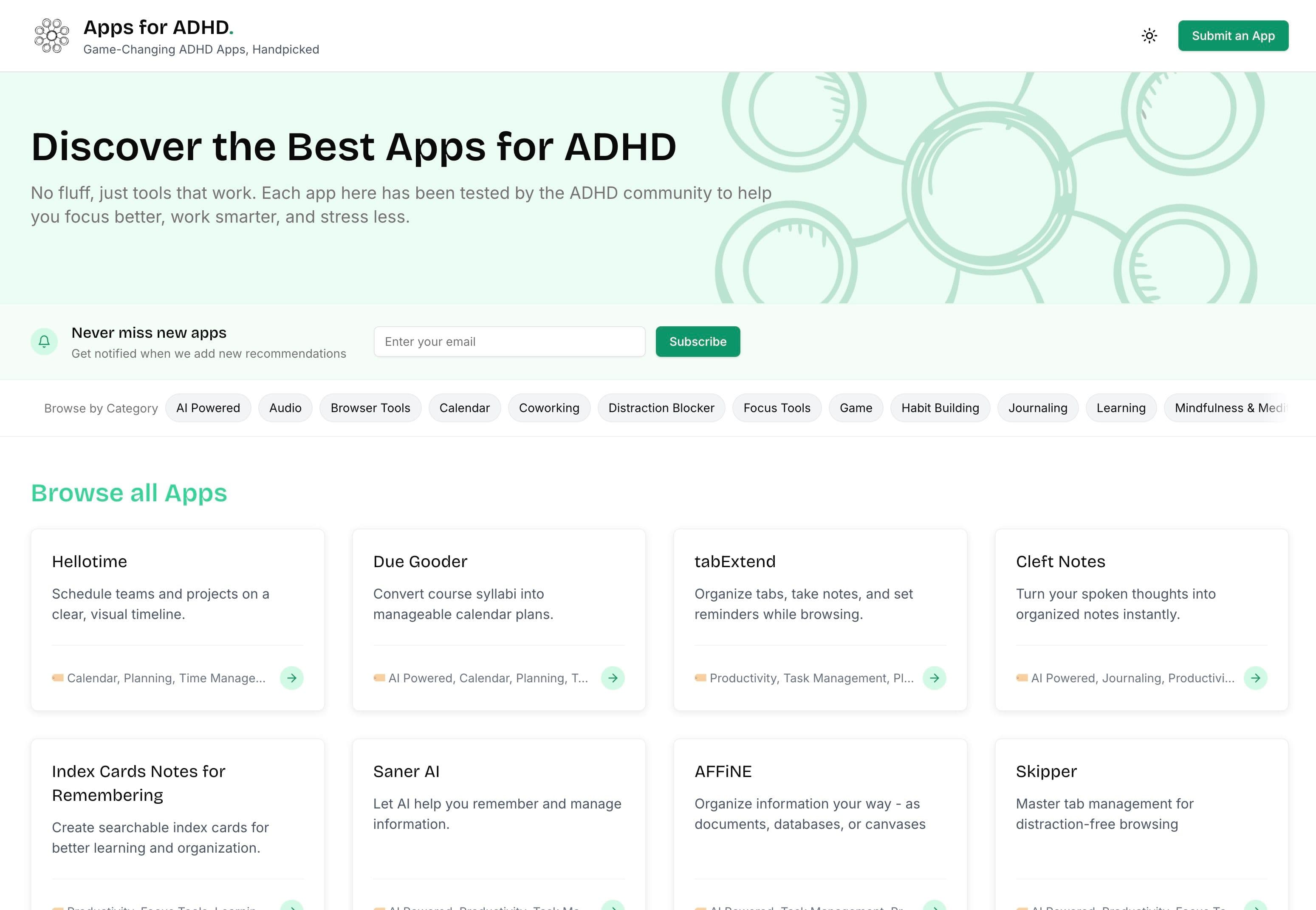Open the Saner AI card title
This screenshot has width=1316, height=910.
point(407,772)
